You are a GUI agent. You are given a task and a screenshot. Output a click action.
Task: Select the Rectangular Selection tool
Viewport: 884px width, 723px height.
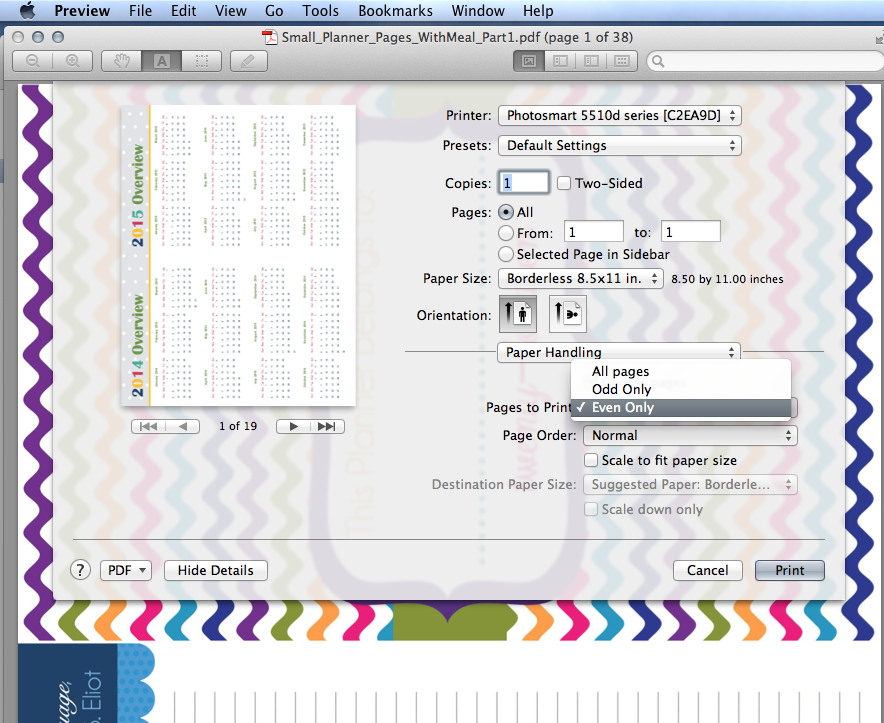click(x=201, y=60)
